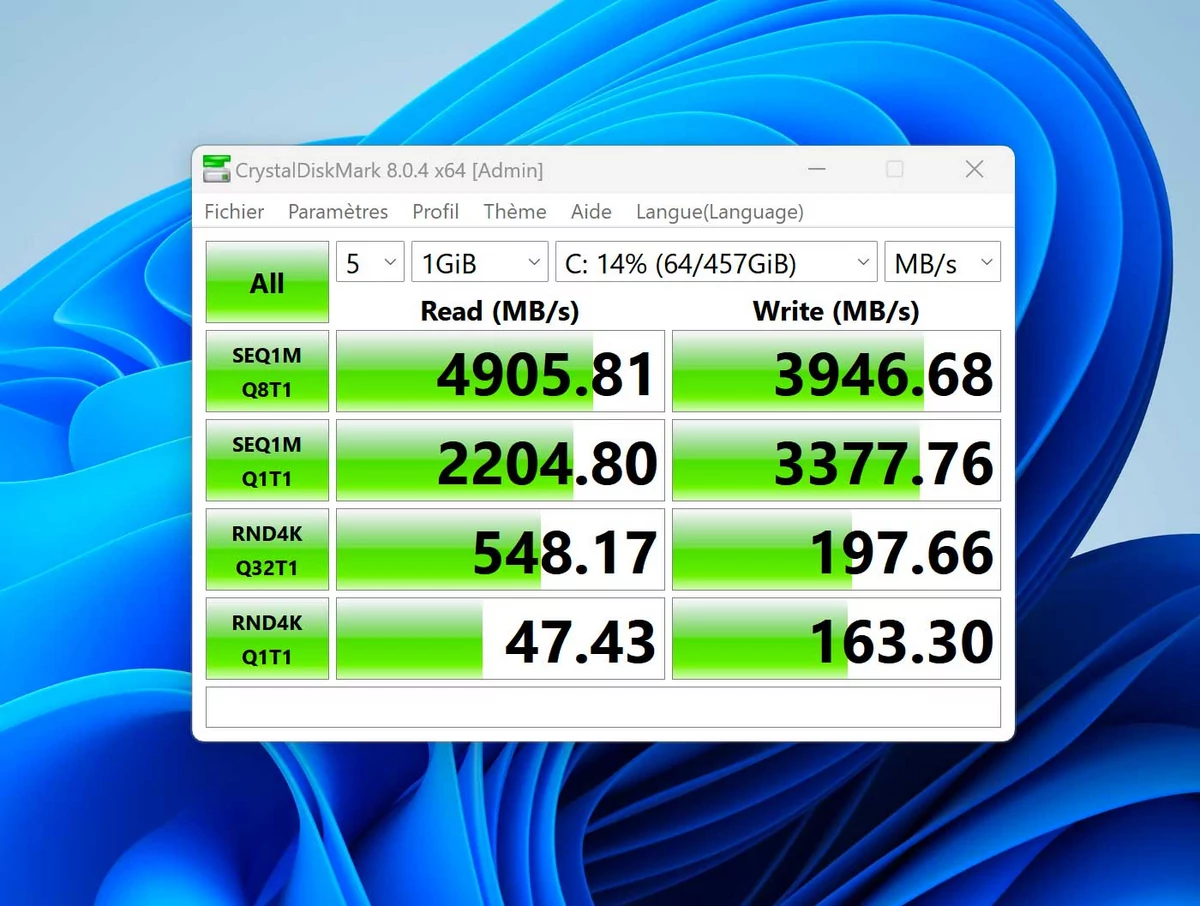The image size is (1200, 906).
Task: Click the 3946.68 write result
Action: point(836,371)
